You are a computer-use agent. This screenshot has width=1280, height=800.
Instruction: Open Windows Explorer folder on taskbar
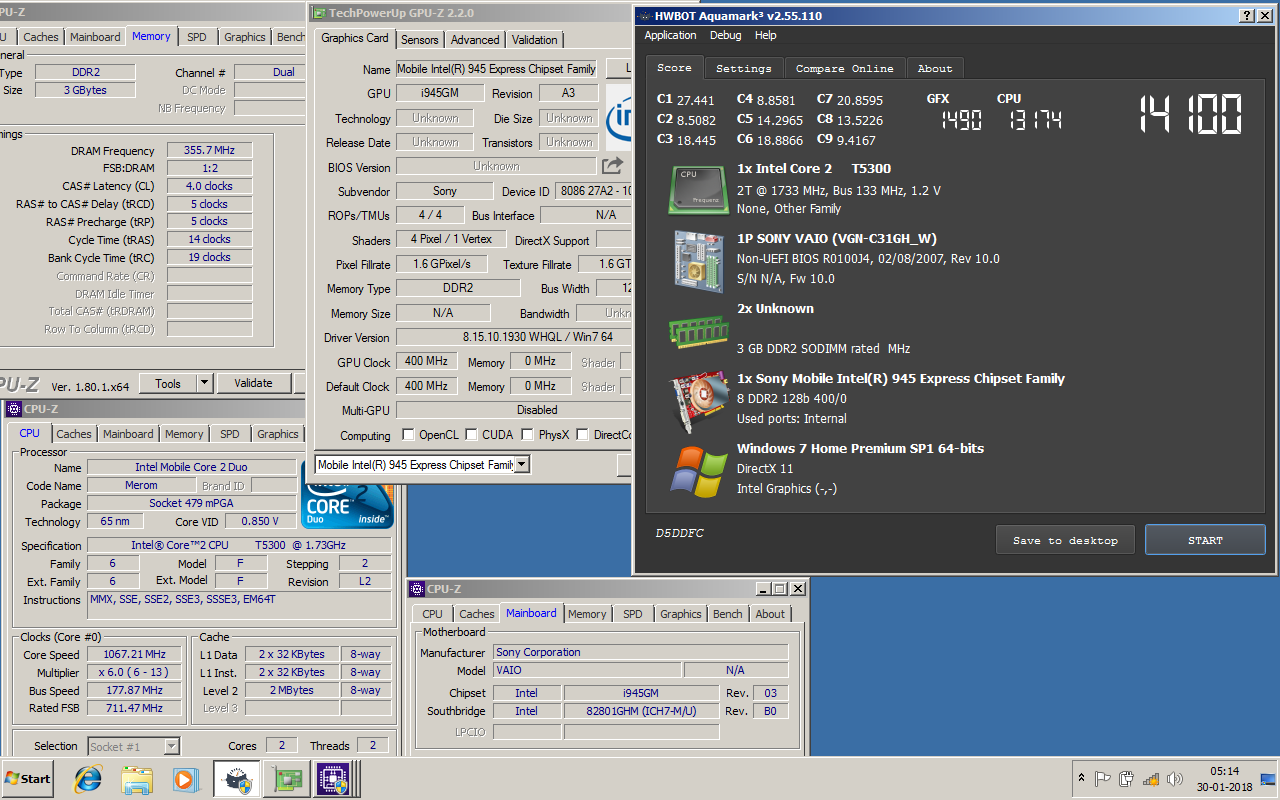tap(137, 779)
